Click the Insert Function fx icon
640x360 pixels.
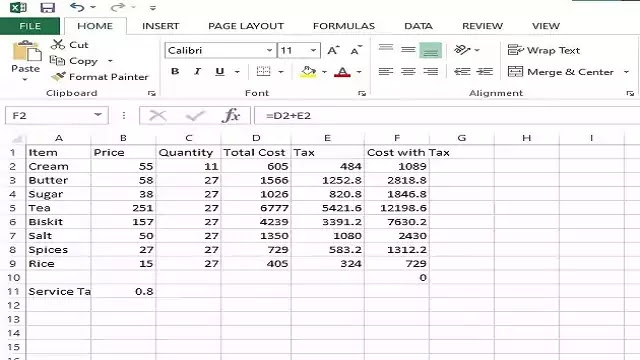point(231,116)
